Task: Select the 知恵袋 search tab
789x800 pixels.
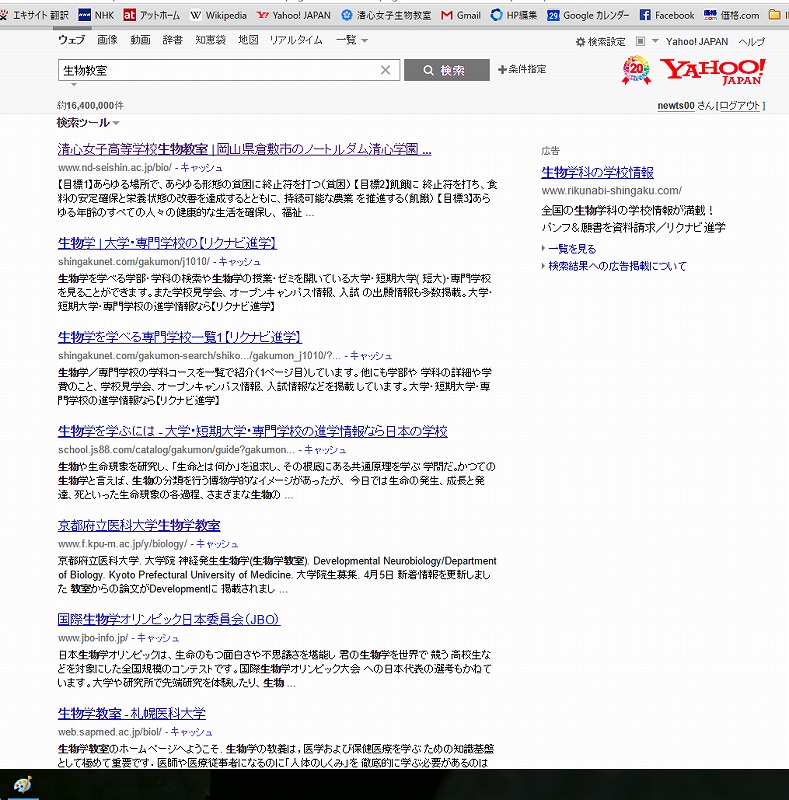Action: point(210,40)
